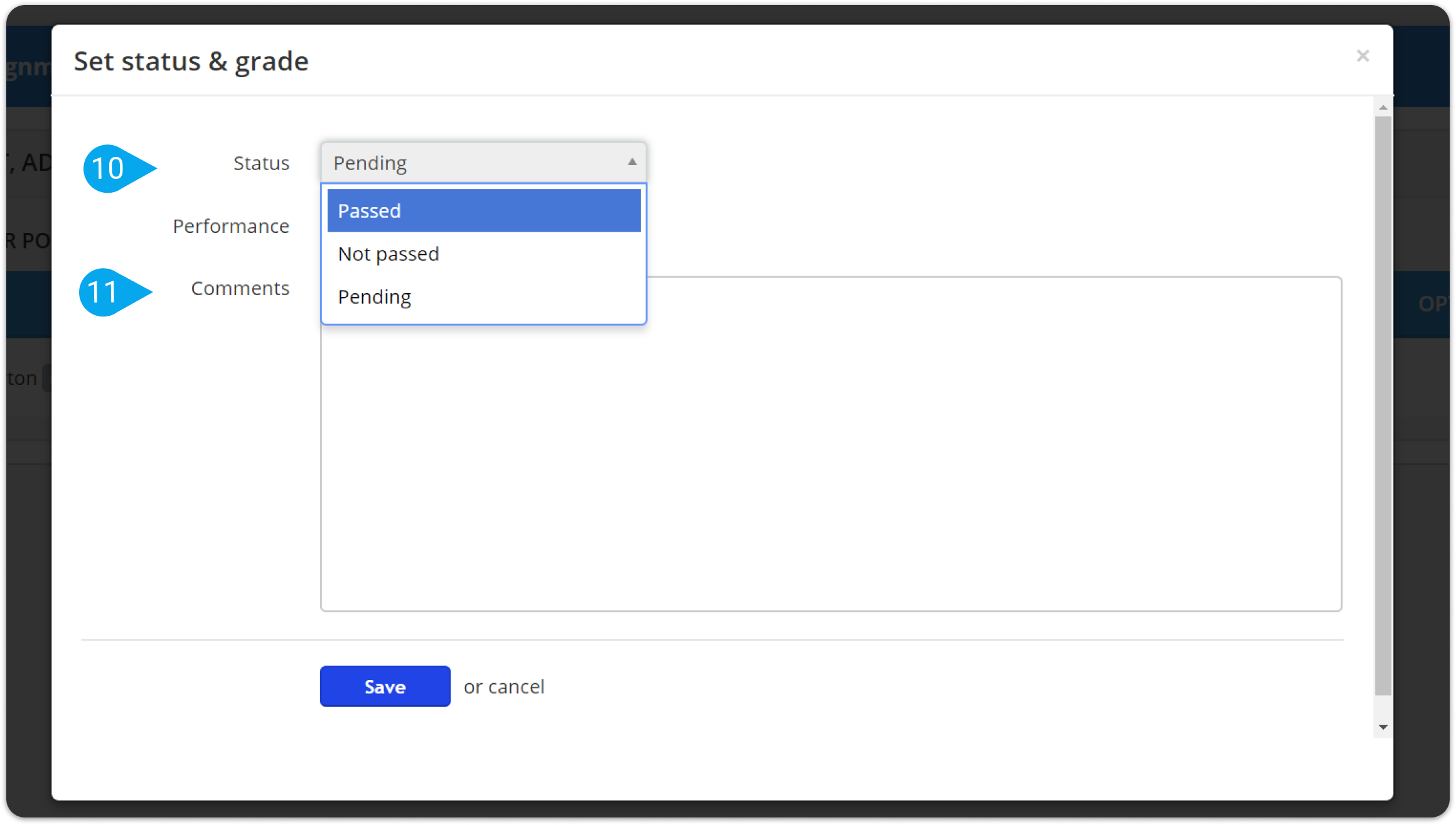Click the Set status & grade title

click(x=191, y=62)
